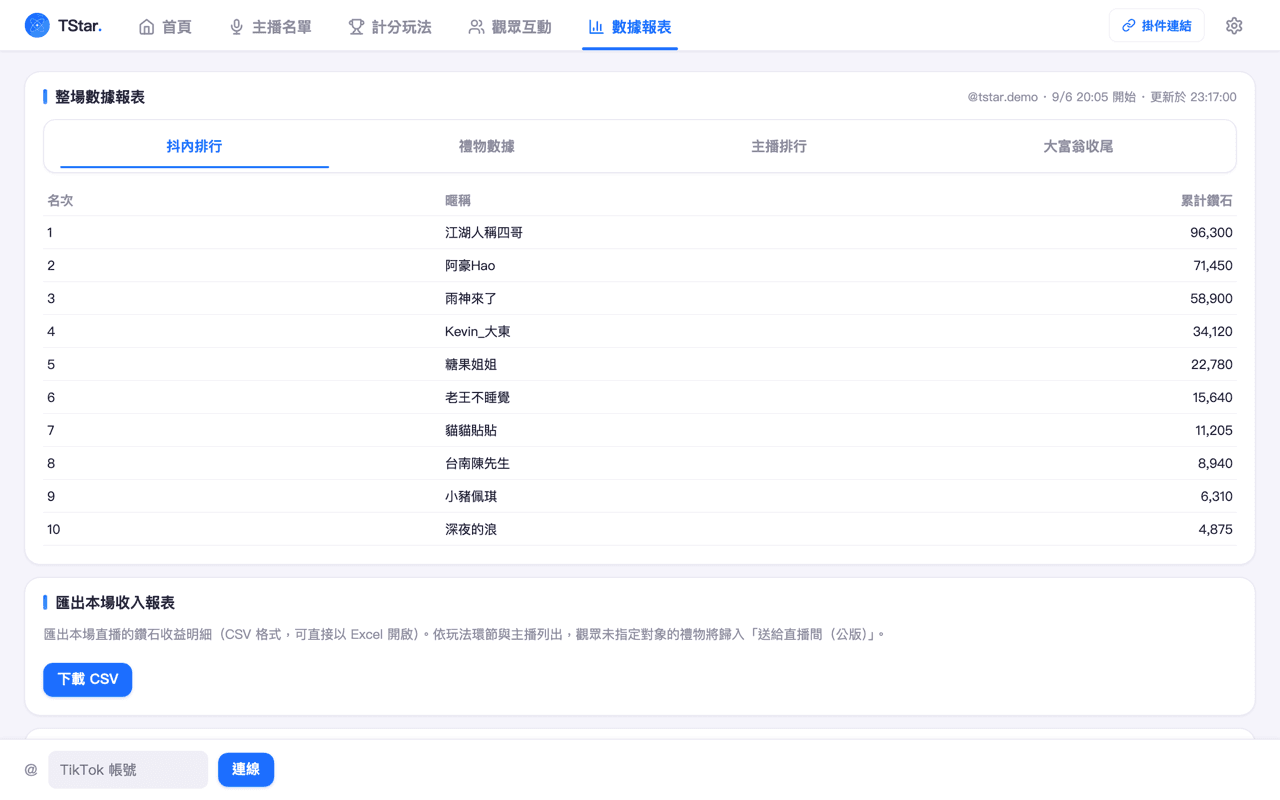Click the 名次 column header

coord(60,200)
